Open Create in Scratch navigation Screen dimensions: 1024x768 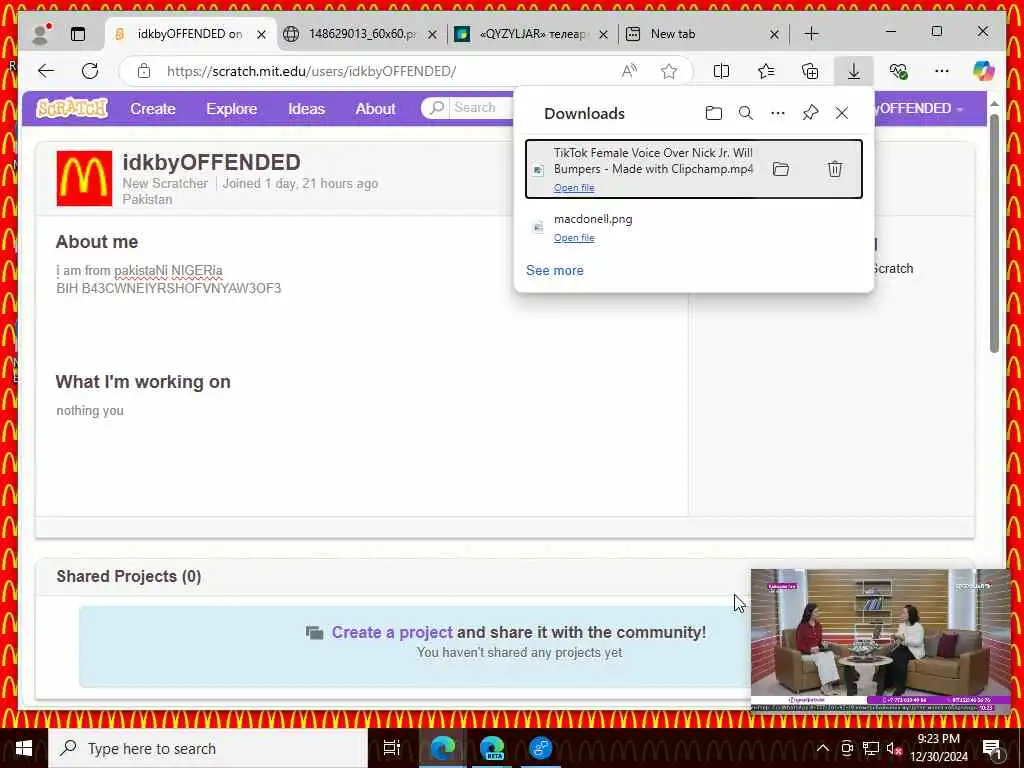(153, 108)
